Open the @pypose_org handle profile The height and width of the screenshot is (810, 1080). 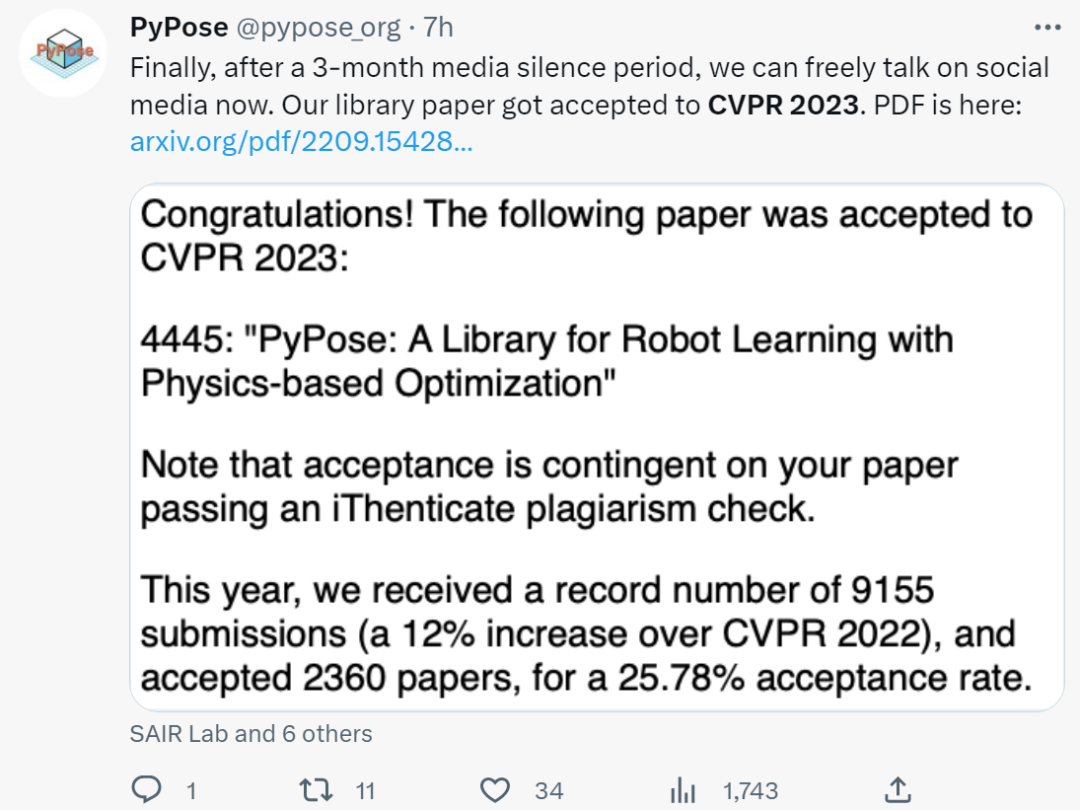click(318, 27)
